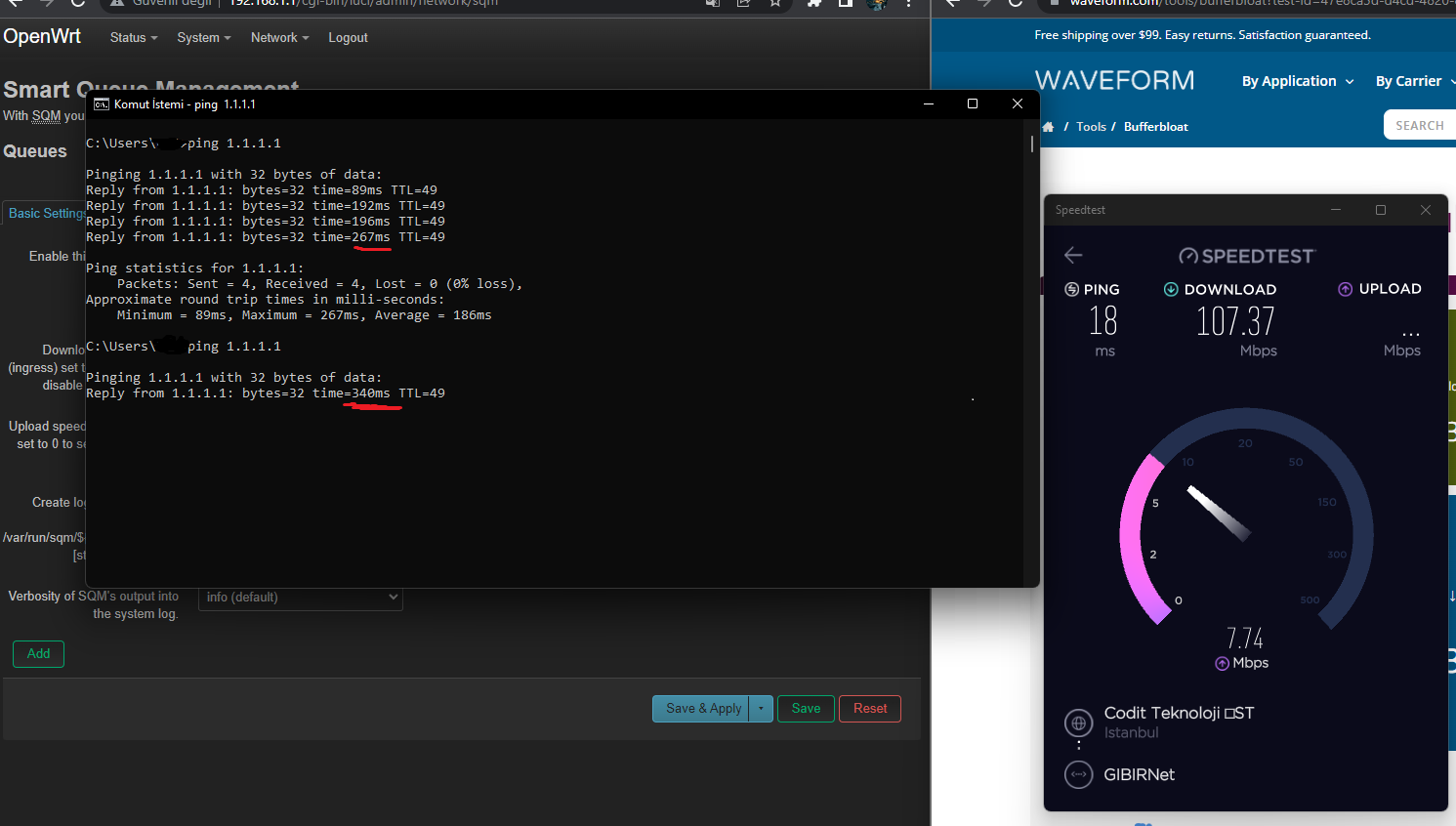Close the Command Prompt window
The image size is (1456, 826).
pos(1018,103)
